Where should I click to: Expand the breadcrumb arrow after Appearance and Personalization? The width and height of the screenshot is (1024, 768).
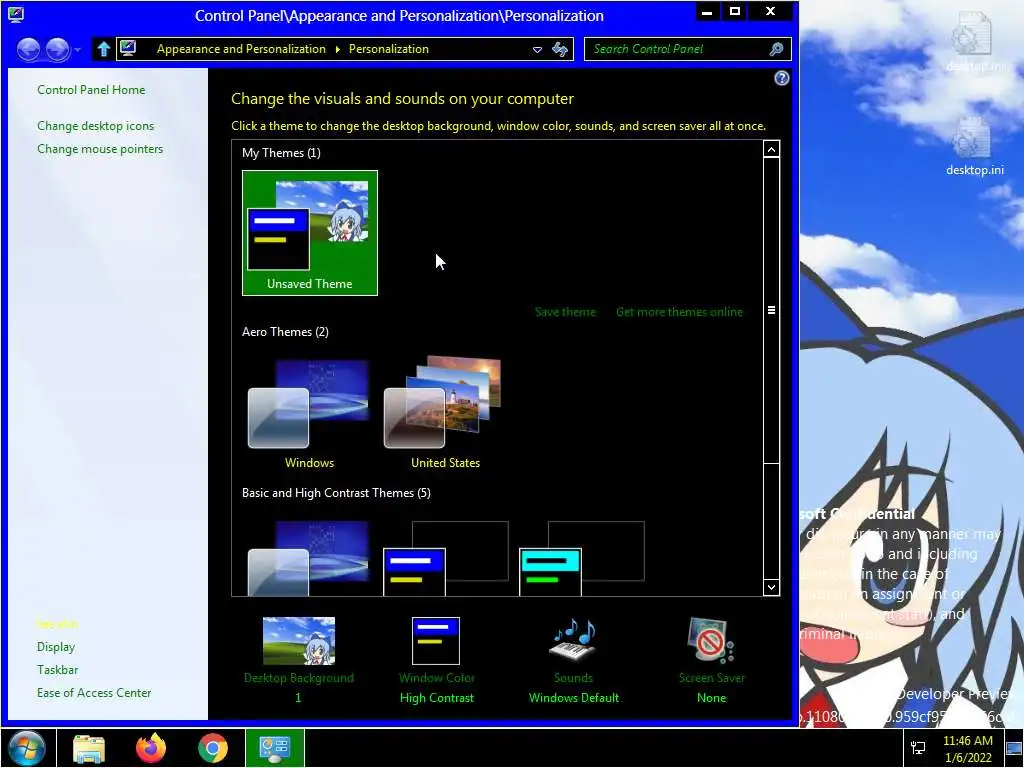[x=338, y=50]
